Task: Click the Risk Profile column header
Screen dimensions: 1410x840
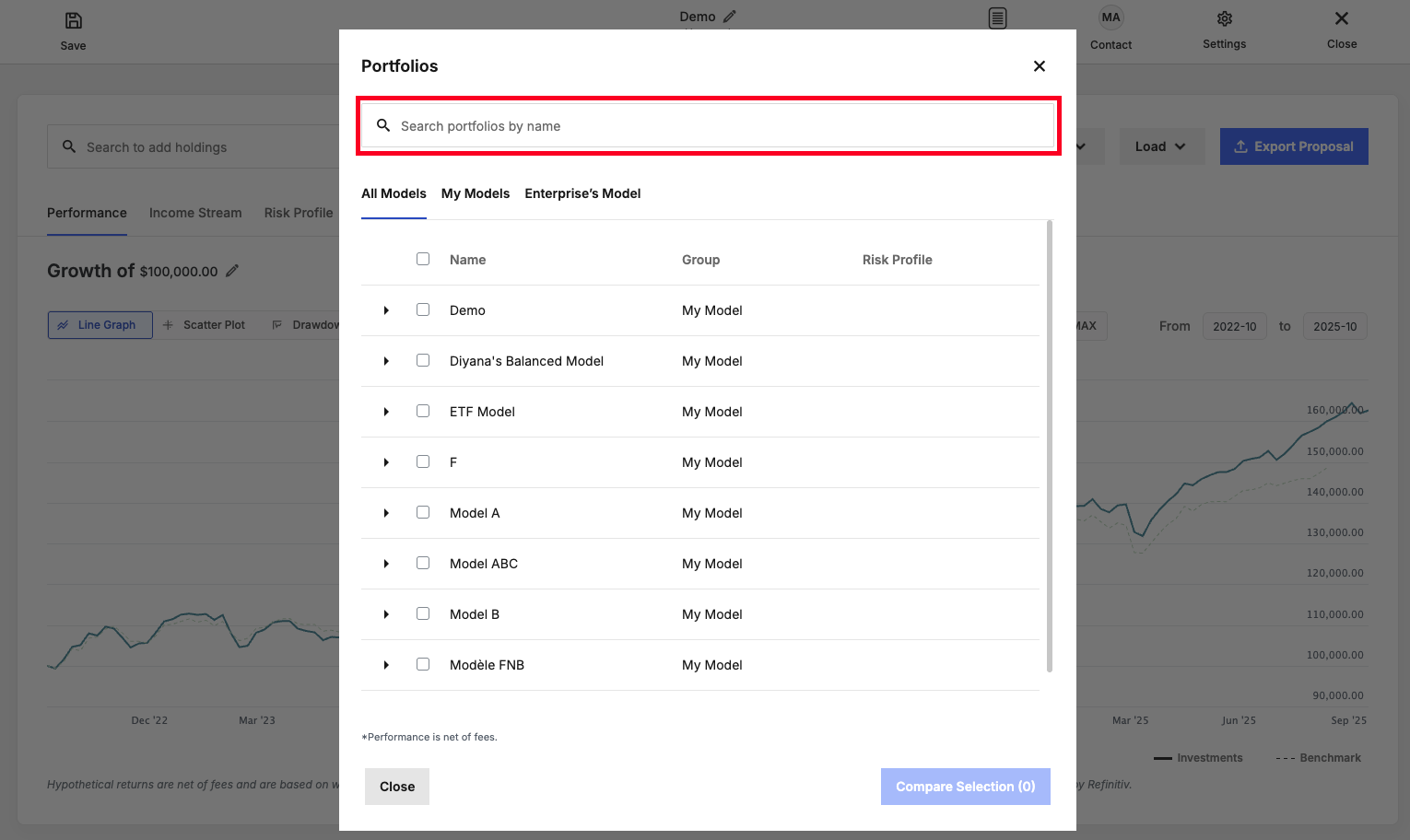Action: coord(898,260)
